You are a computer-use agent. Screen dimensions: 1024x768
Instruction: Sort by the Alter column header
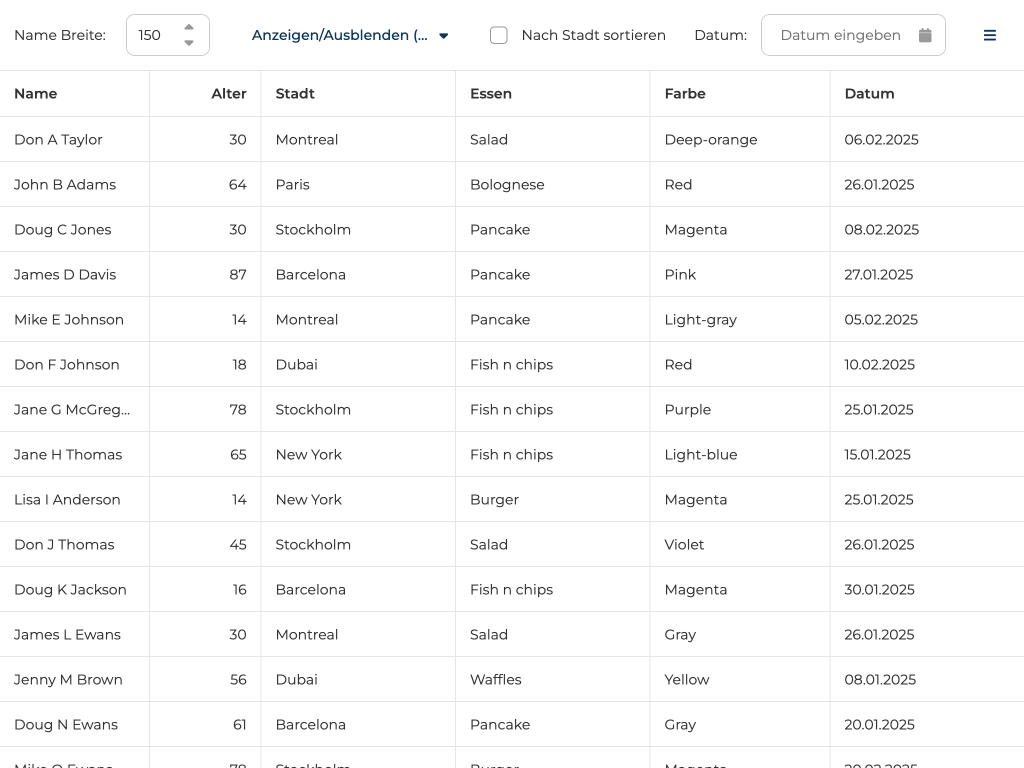coord(229,93)
